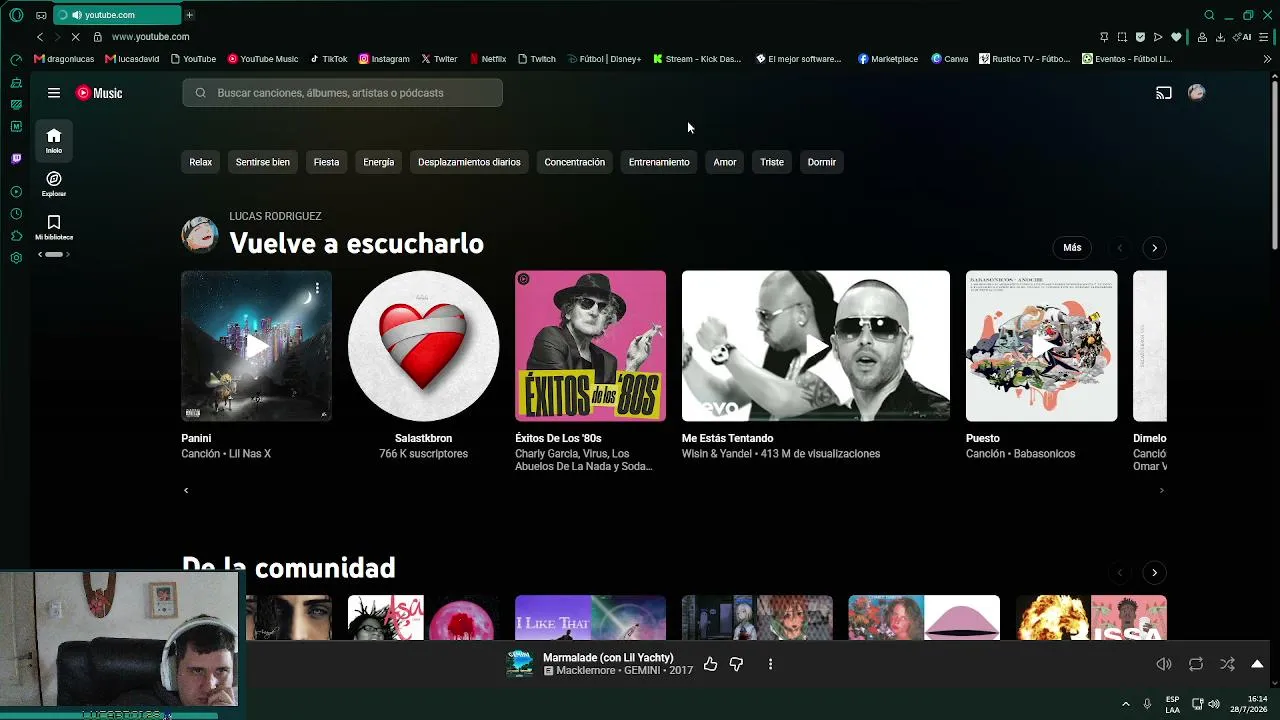1280x720 pixels.
Task: Toggle the player volume speaker icon
Action: tap(1164, 664)
